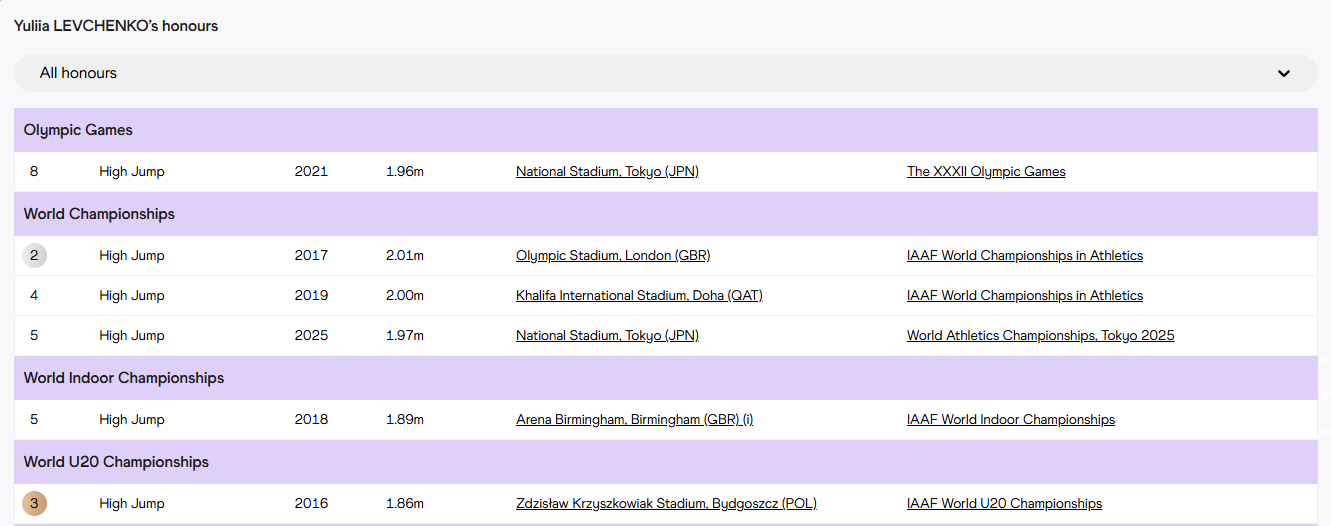Open 2019 IAAF World Championships in Athletics link

1024,296
